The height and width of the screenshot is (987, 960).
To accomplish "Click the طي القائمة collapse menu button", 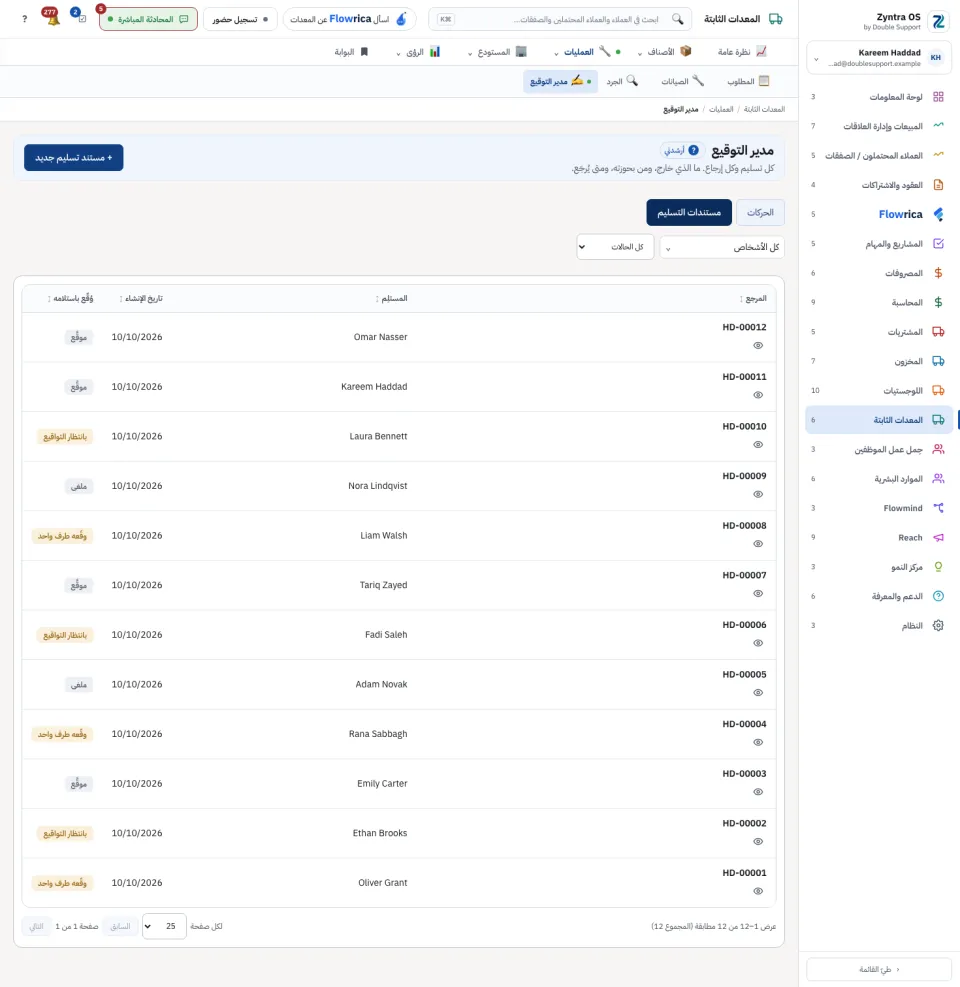I will (879, 969).
